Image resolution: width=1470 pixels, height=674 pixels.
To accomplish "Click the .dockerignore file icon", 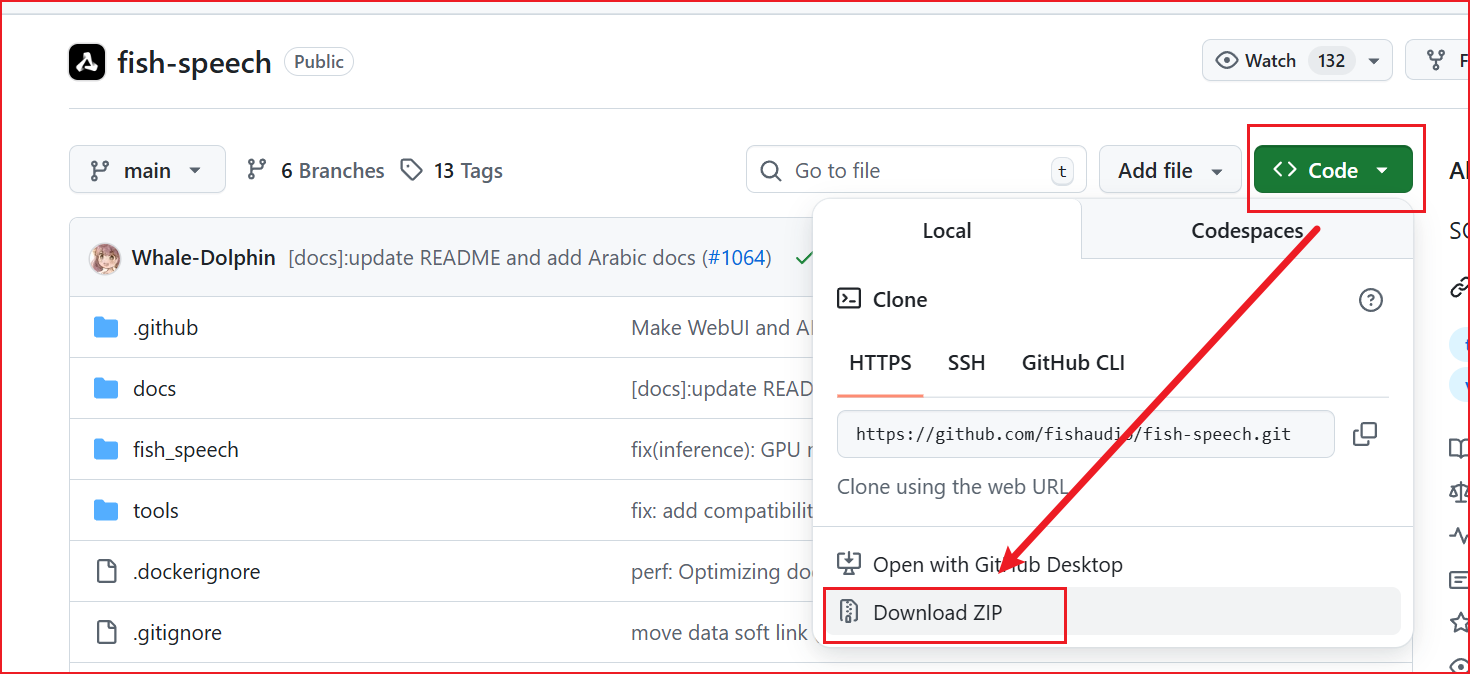I will pyautogui.click(x=106, y=571).
